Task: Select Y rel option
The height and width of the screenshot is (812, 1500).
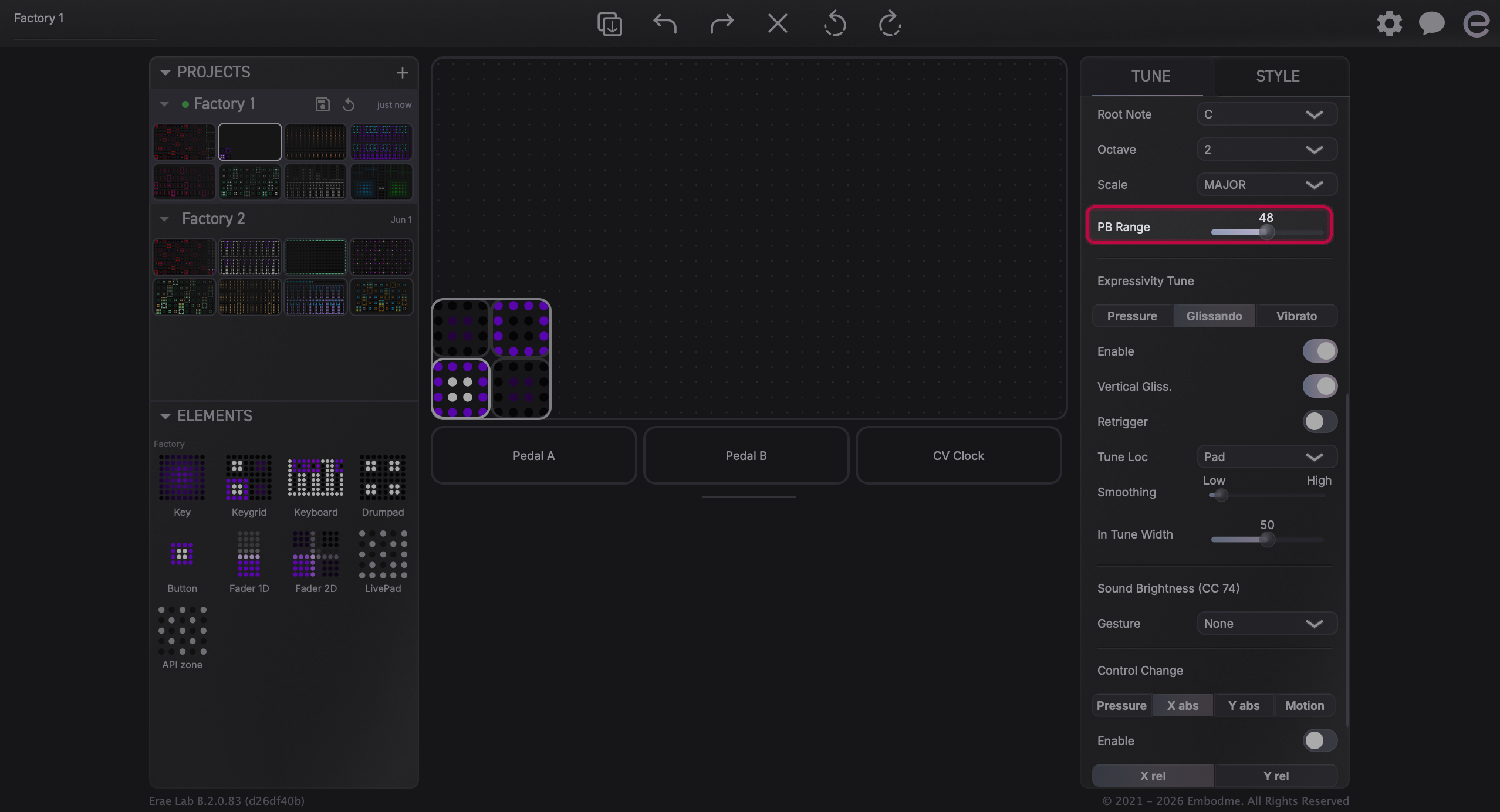Action: [x=1276, y=776]
